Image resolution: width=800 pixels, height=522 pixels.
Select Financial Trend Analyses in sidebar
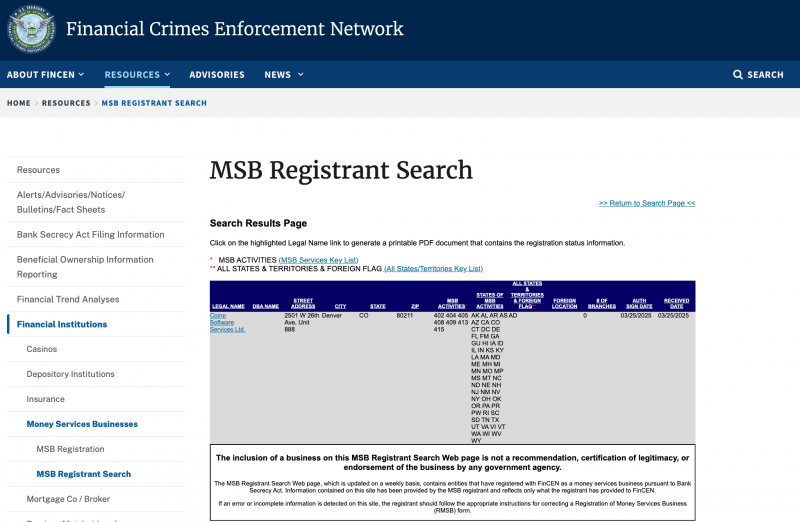coord(68,299)
